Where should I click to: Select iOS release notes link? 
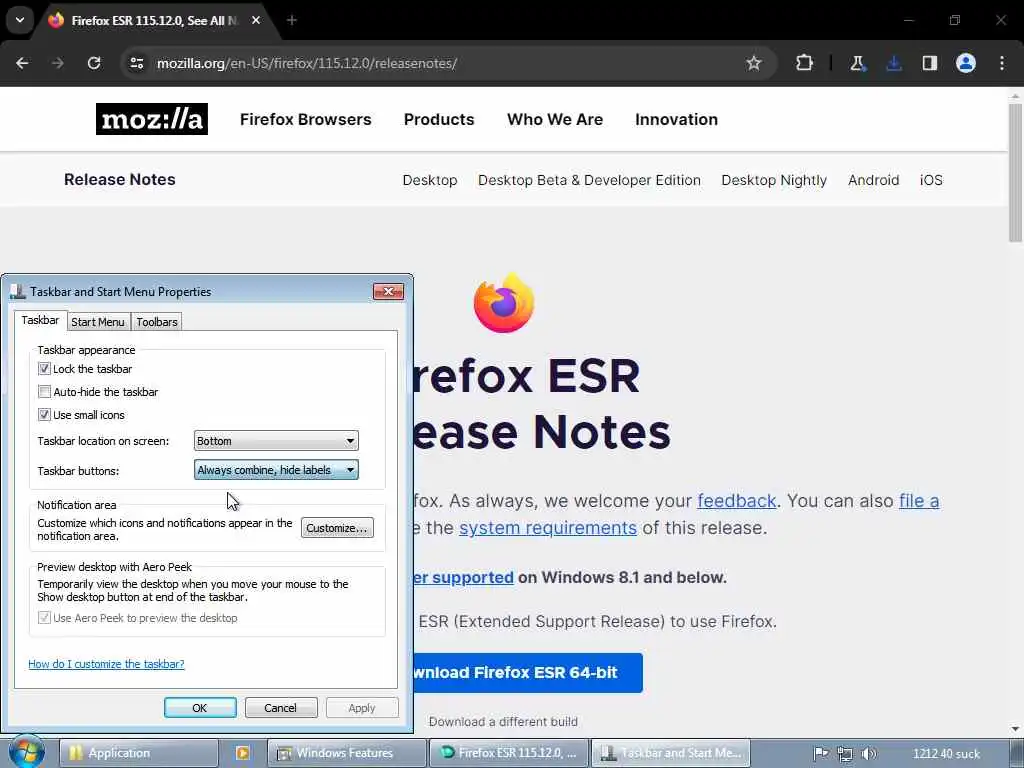click(931, 180)
